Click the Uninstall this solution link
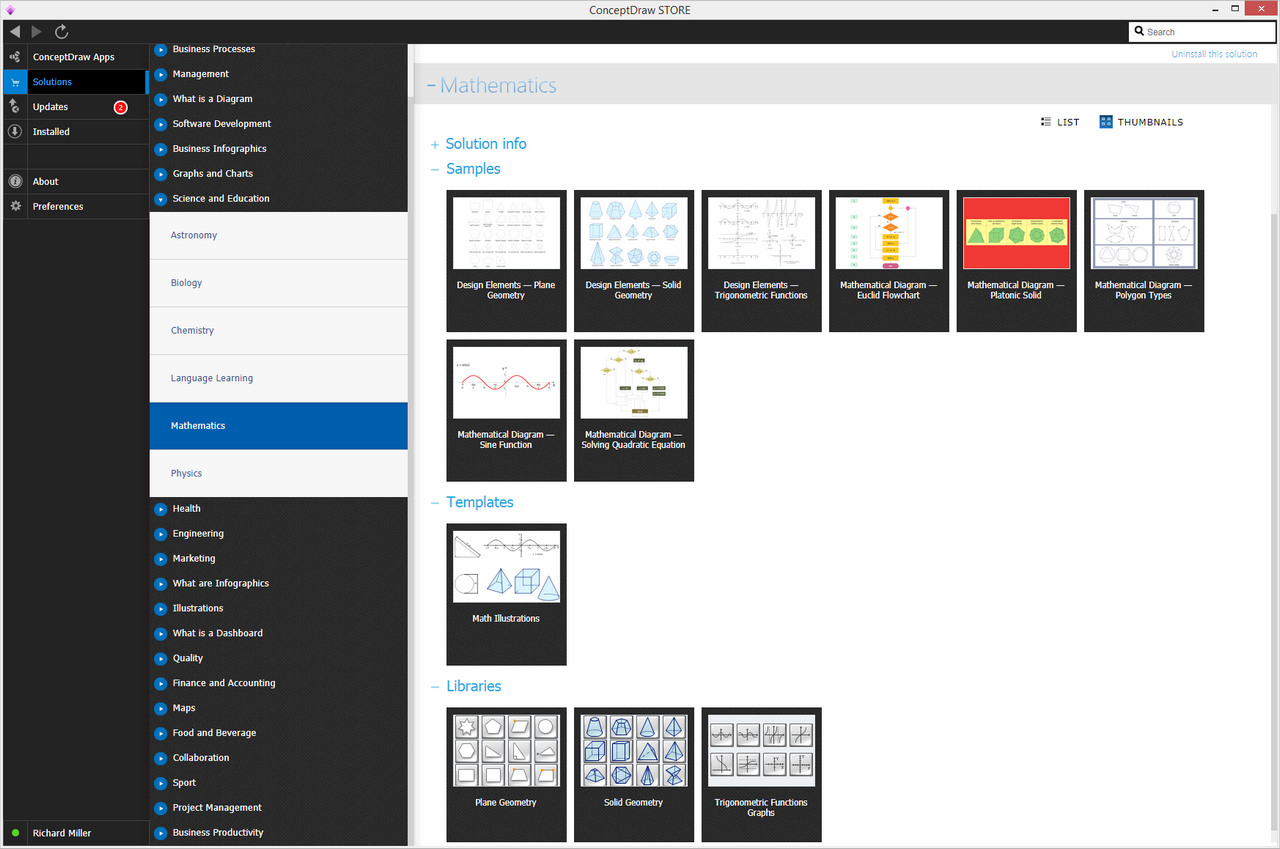 click(1214, 54)
